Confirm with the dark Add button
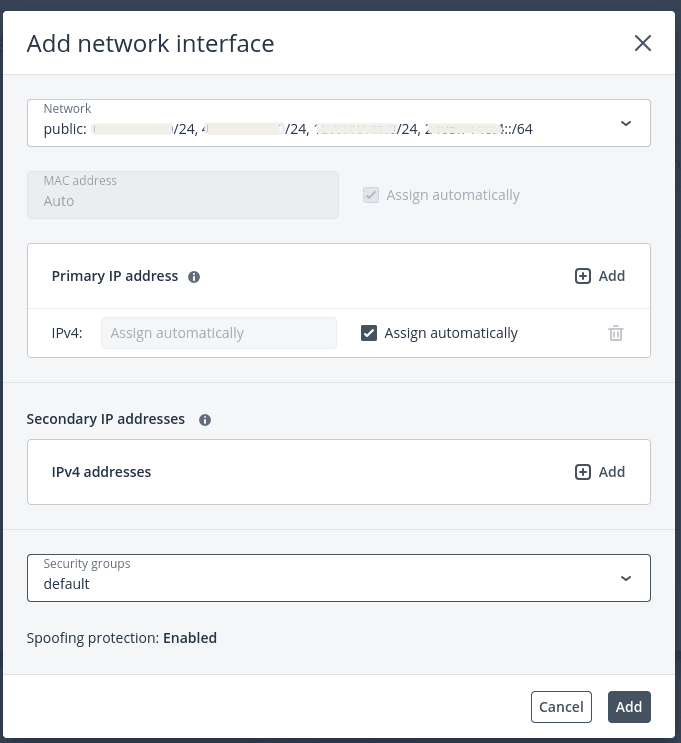Viewport: 681px width, 743px height. (x=629, y=707)
